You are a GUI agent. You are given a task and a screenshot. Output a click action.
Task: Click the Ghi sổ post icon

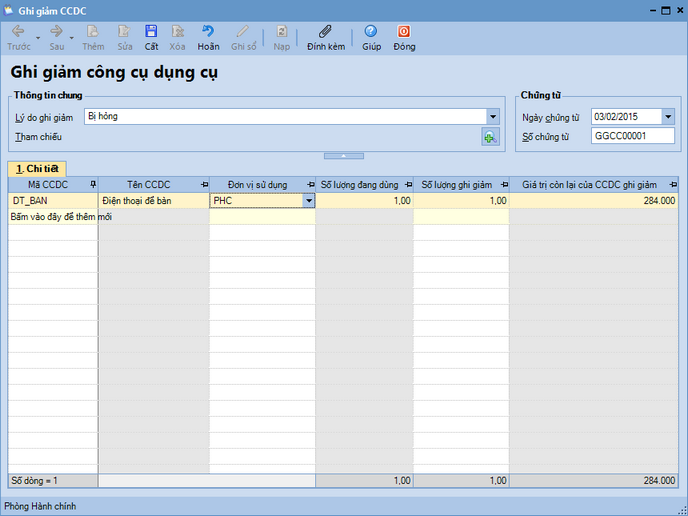click(x=244, y=38)
